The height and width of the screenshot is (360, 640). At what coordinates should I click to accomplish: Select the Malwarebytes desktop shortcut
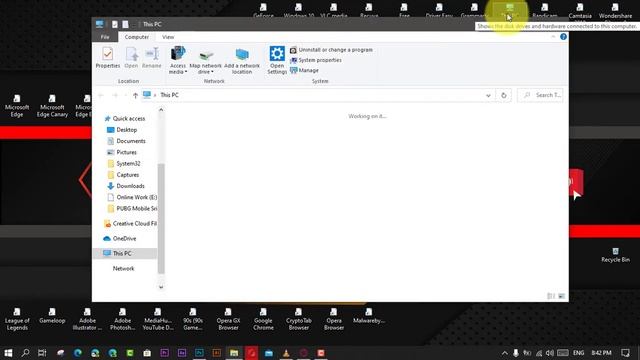[369, 316]
